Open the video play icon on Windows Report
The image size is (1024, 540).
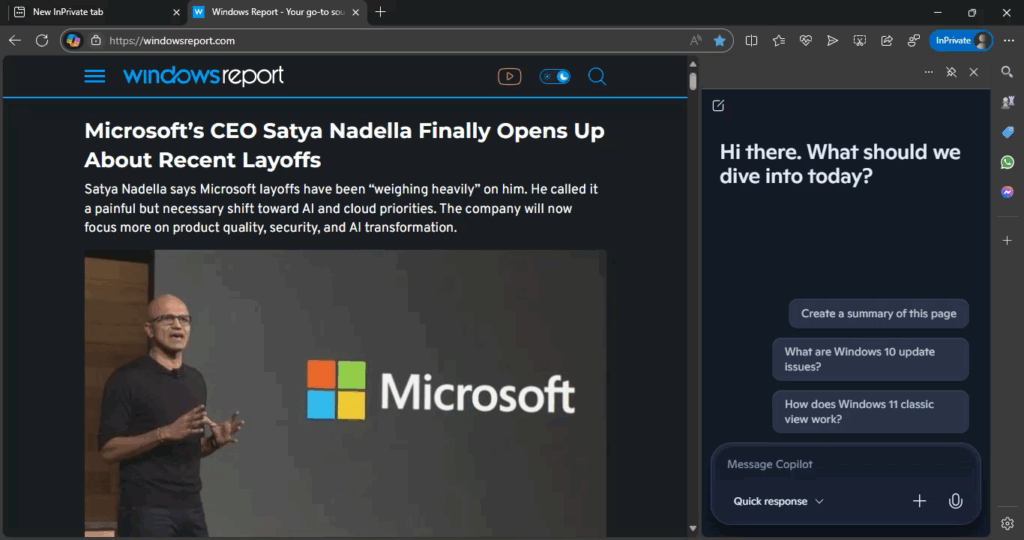[x=509, y=76]
